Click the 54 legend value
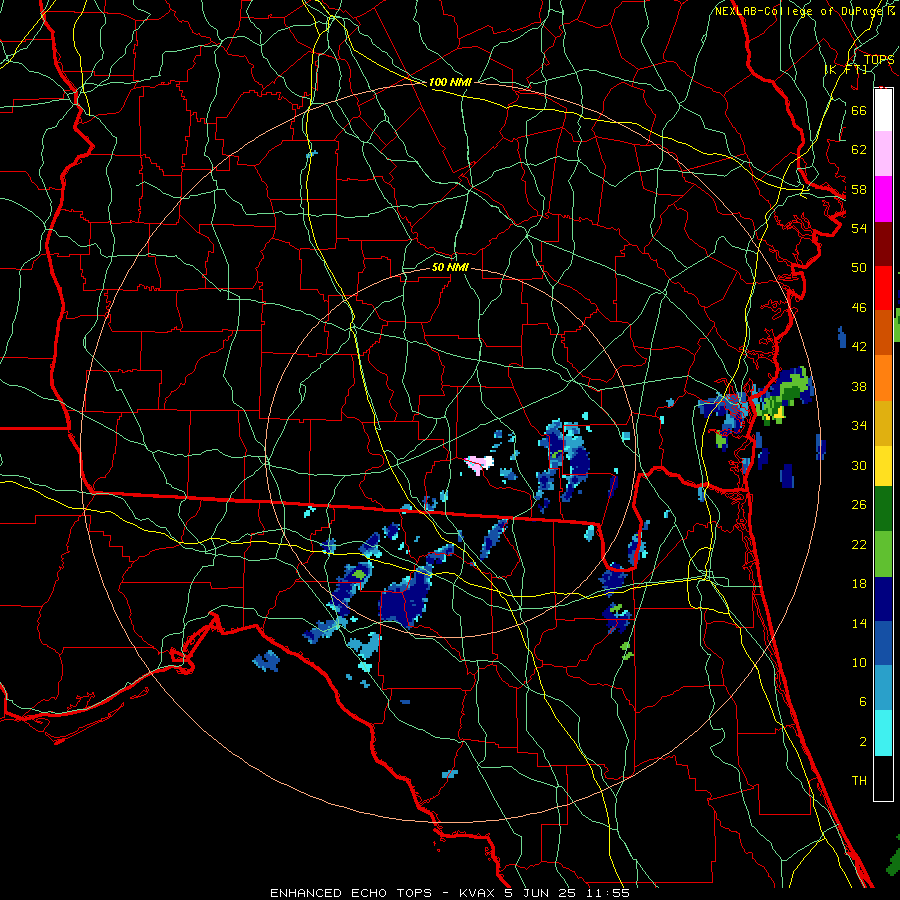The height and width of the screenshot is (900, 900). pos(859,228)
